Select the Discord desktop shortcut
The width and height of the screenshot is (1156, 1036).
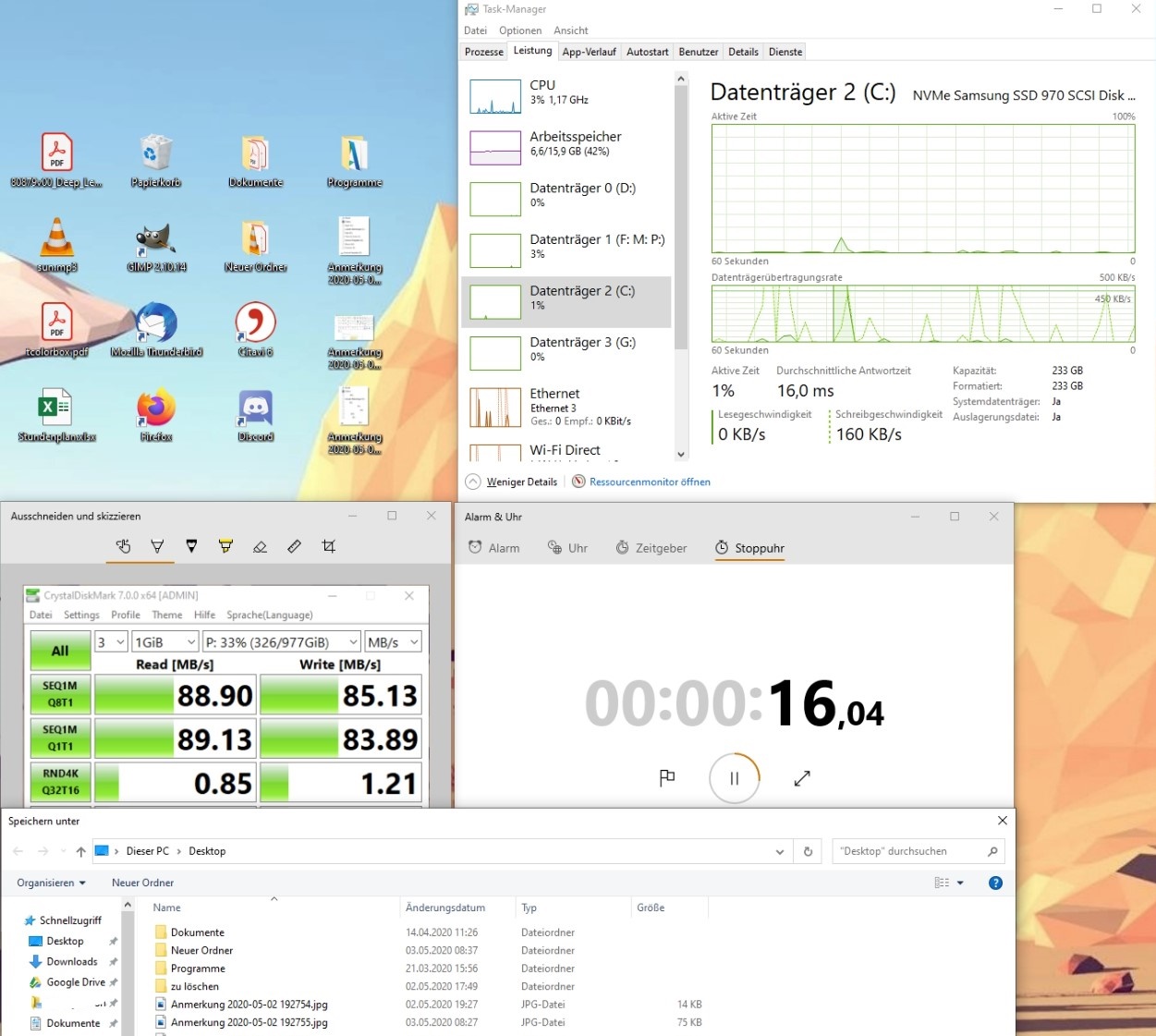256,416
